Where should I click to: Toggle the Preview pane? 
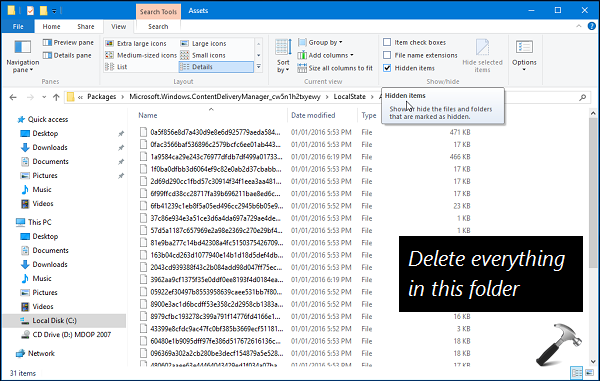click(68, 42)
